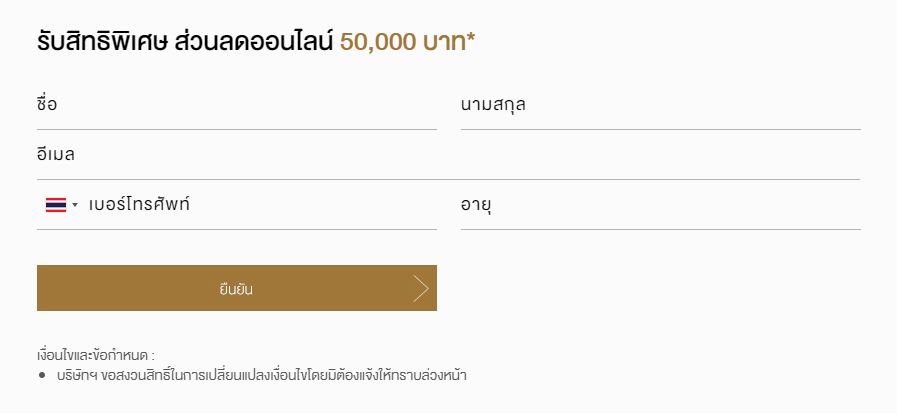Click the underline beneath the นามสกุล field

(x=661, y=130)
